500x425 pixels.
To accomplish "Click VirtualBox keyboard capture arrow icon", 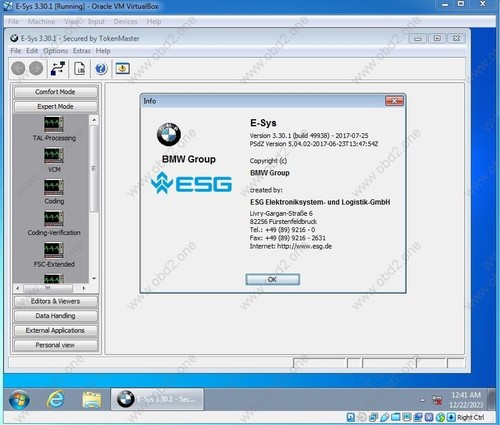I will [451, 417].
